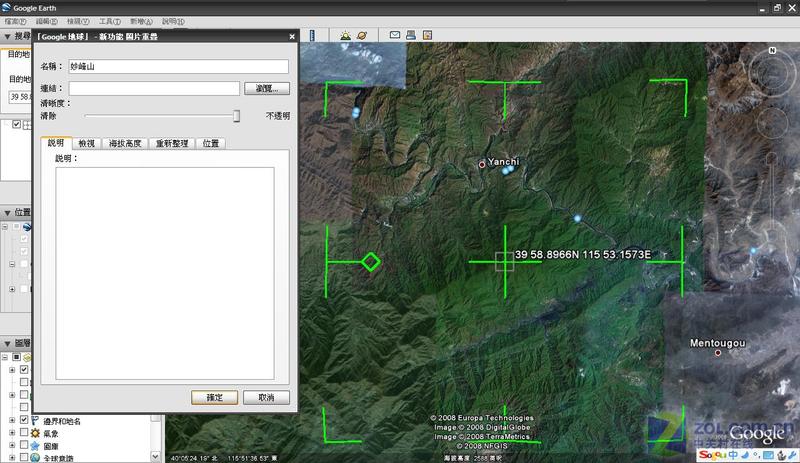Expand the tree node beside the globe layer

(12, 457)
